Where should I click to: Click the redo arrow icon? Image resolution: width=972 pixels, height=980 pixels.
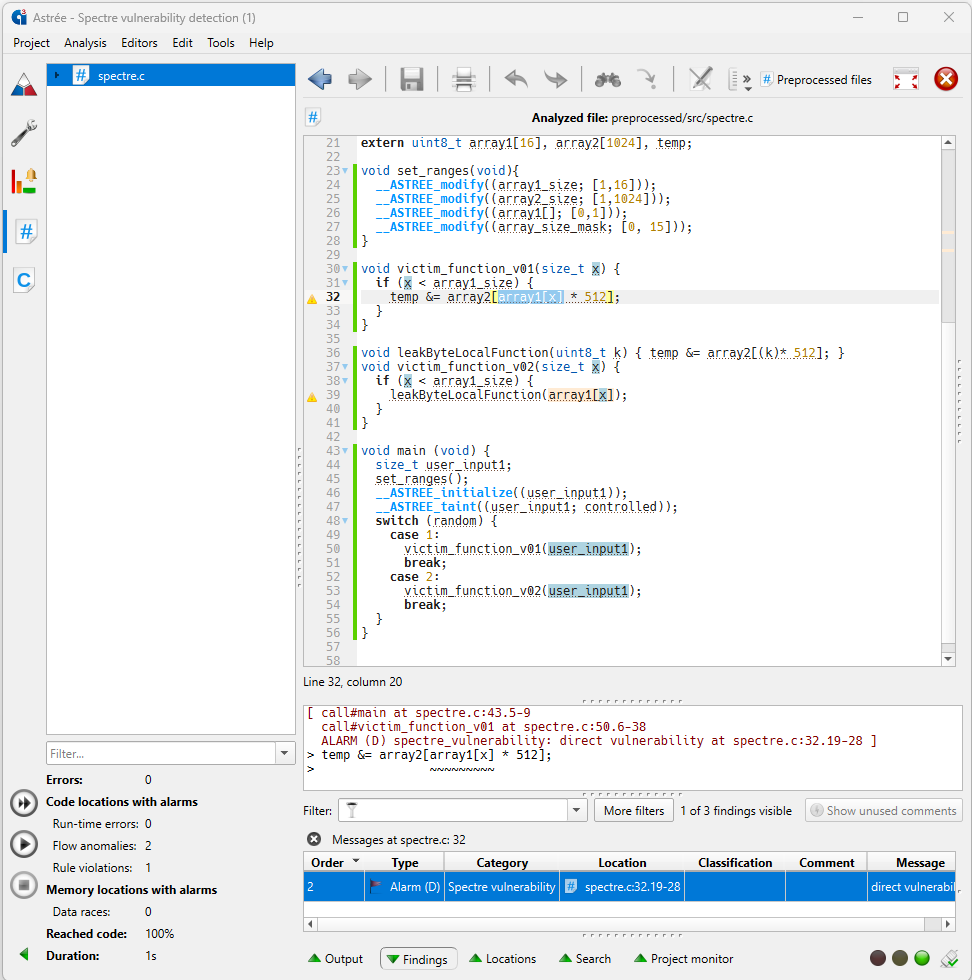pyautogui.click(x=555, y=79)
